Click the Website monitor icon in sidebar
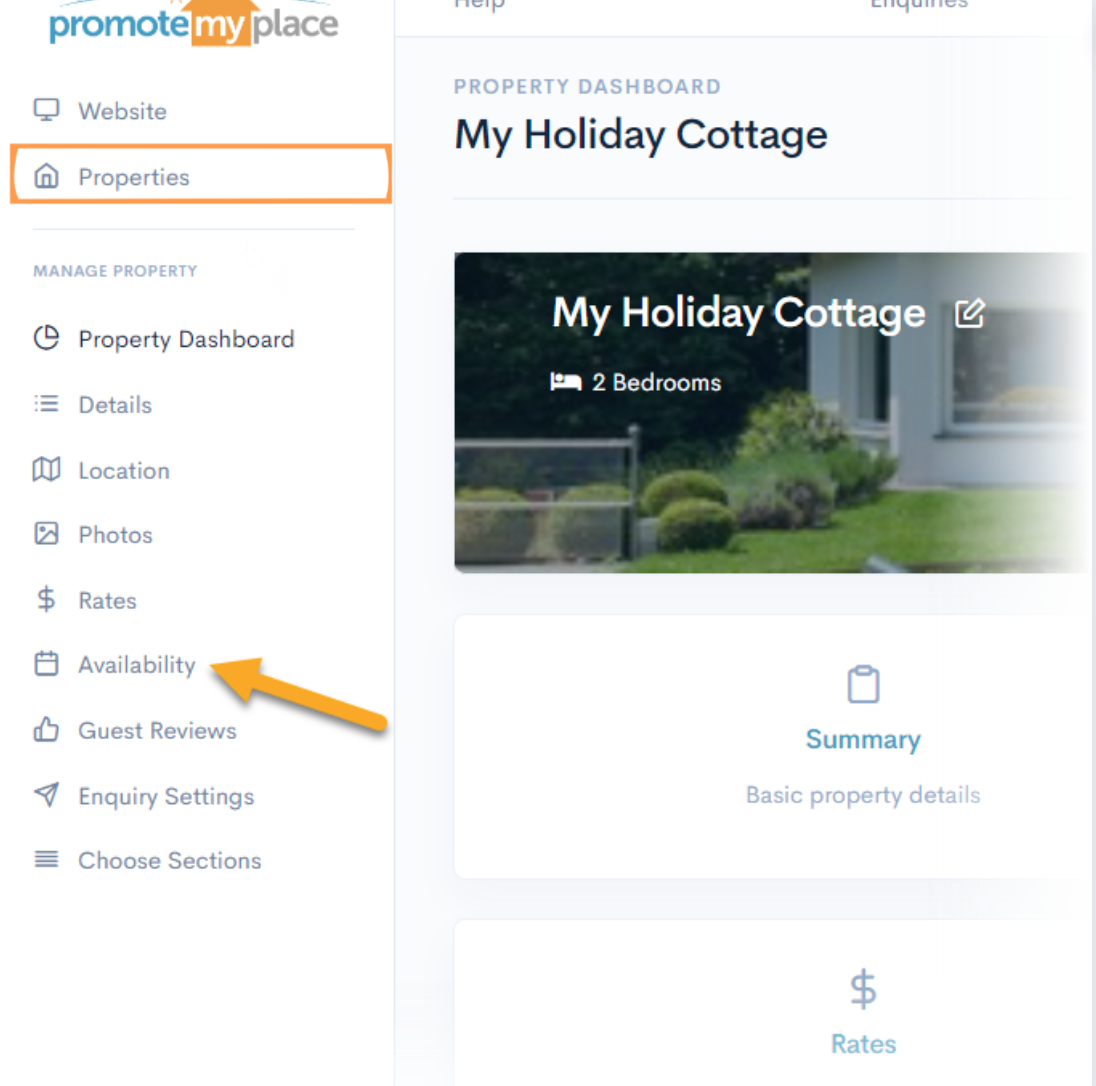The height and width of the screenshot is (1086, 1096). [x=46, y=110]
